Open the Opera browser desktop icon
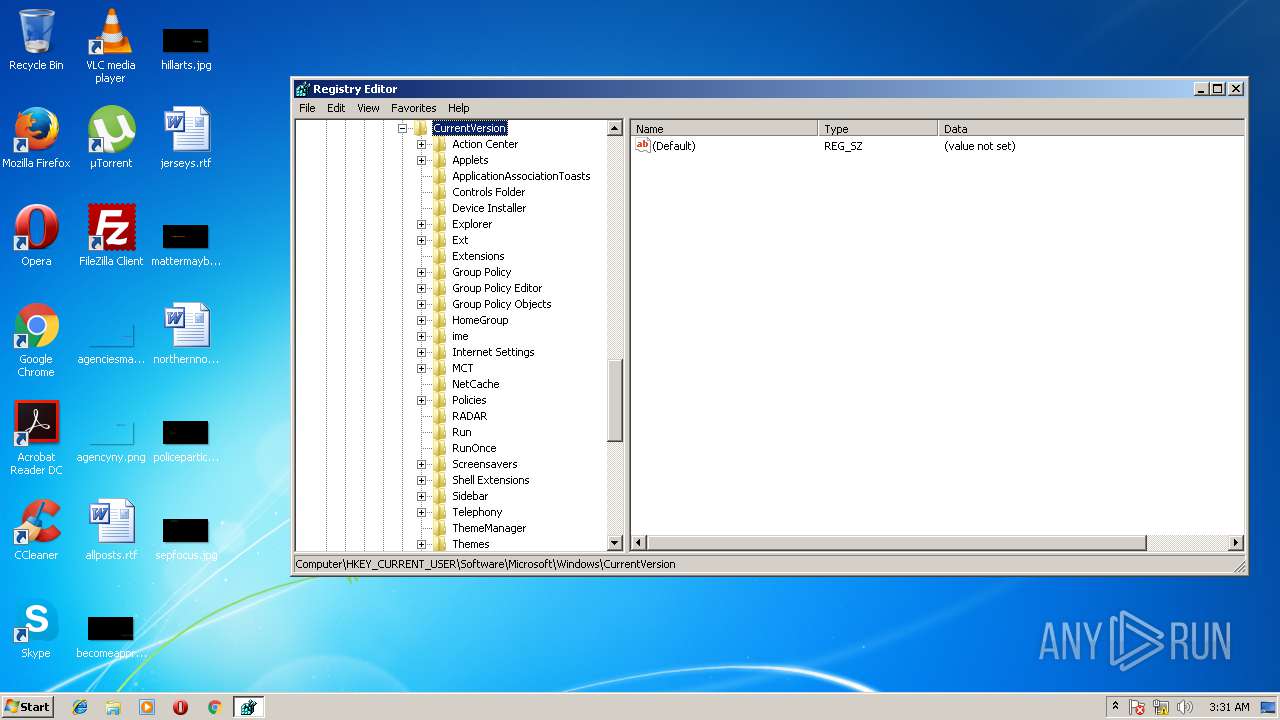 (x=36, y=236)
